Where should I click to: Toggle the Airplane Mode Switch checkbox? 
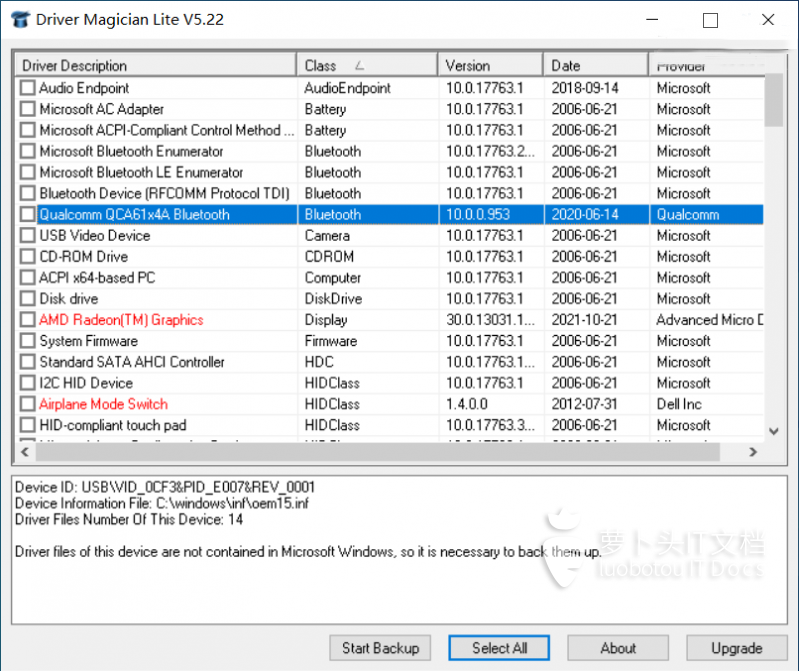[x=27, y=404]
